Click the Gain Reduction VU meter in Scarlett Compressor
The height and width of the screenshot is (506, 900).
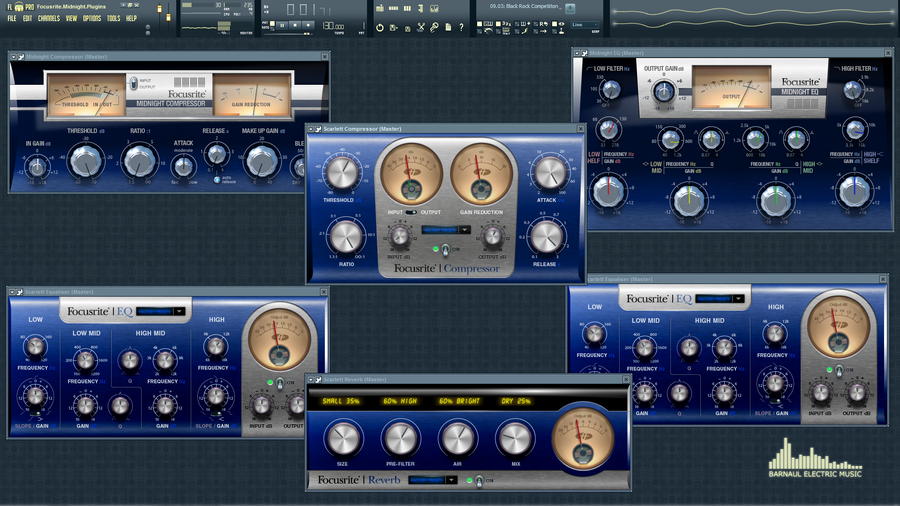[x=481, y=173]
